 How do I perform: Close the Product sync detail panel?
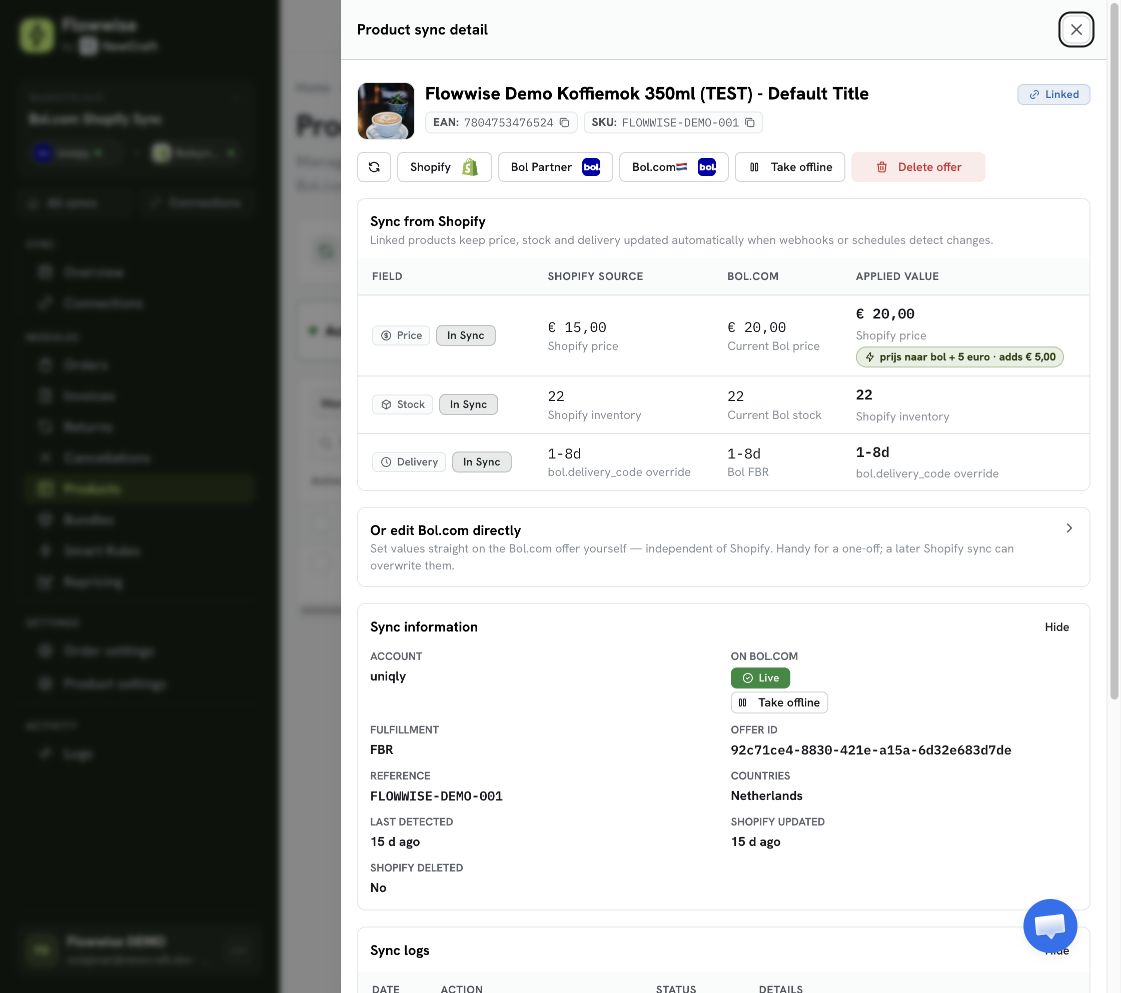click(x=1076, y=29)
